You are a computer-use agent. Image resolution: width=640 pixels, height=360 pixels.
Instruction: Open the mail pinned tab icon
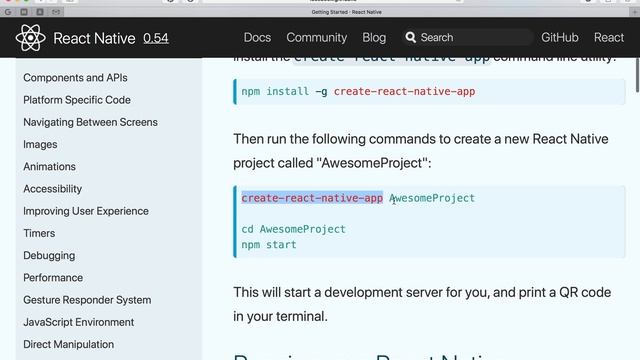coord(56,12)
